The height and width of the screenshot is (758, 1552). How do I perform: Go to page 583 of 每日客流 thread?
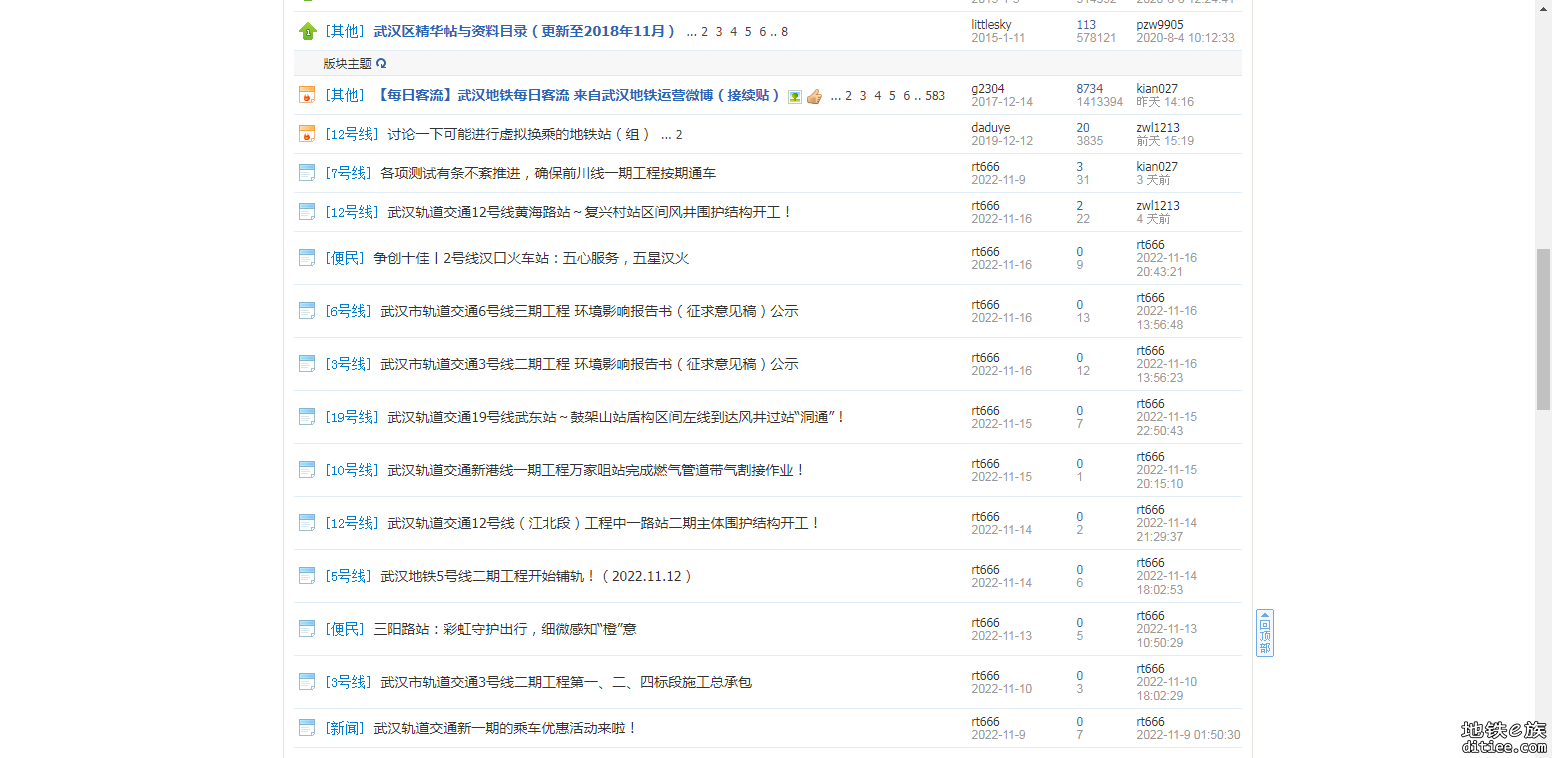coord(935,96)
